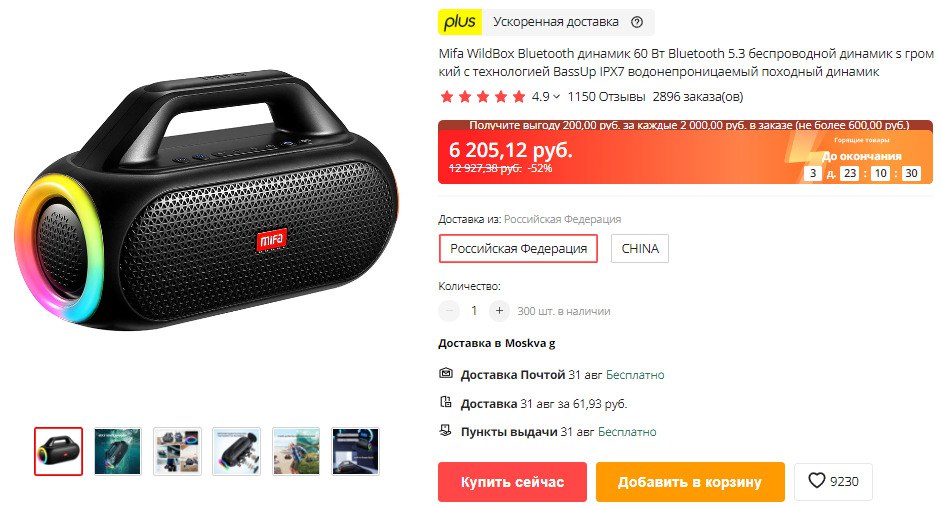Increase quantity with the plus button

[x=499, y=311]
